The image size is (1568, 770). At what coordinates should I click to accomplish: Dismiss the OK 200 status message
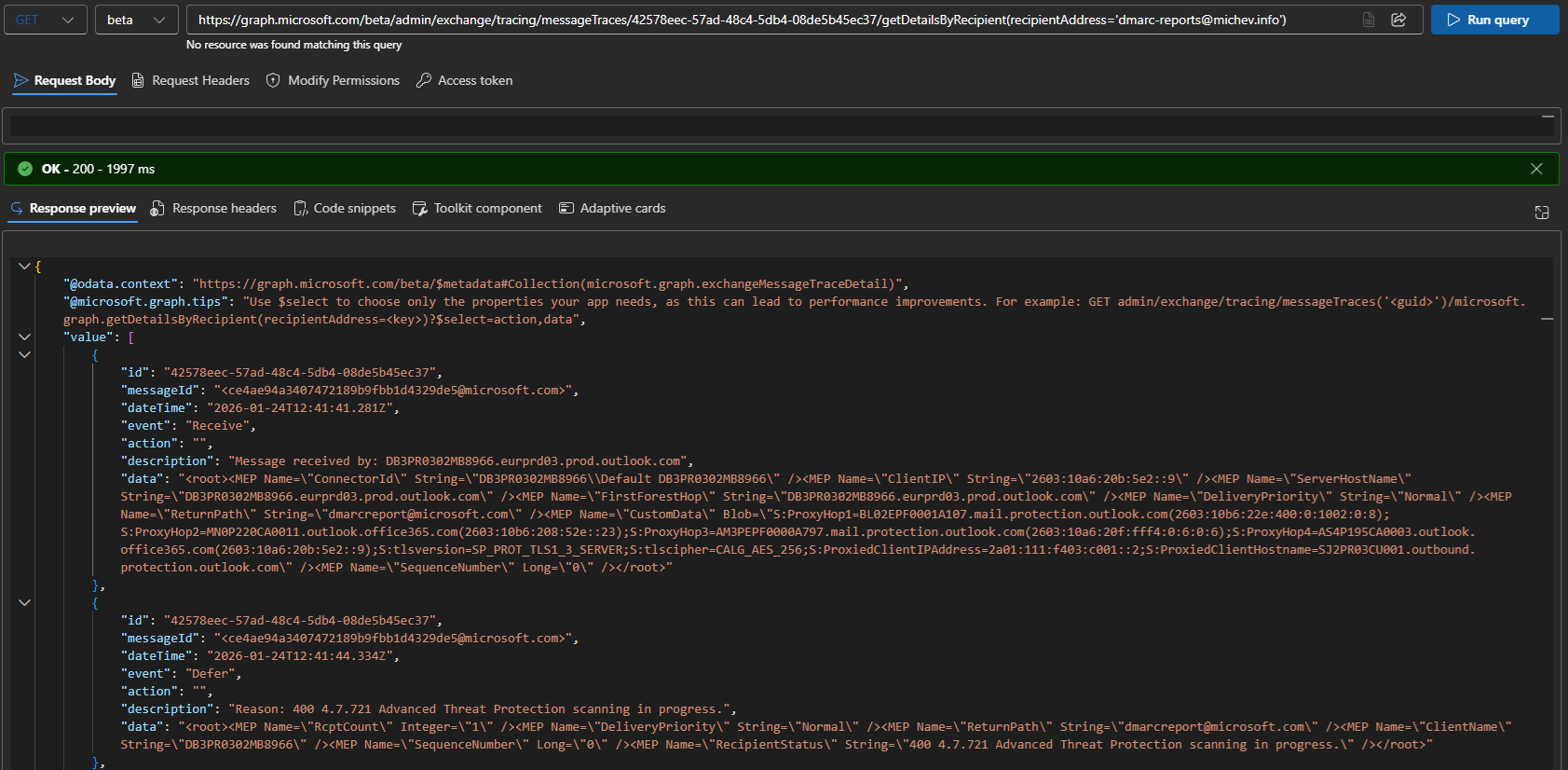(1536, 169)
